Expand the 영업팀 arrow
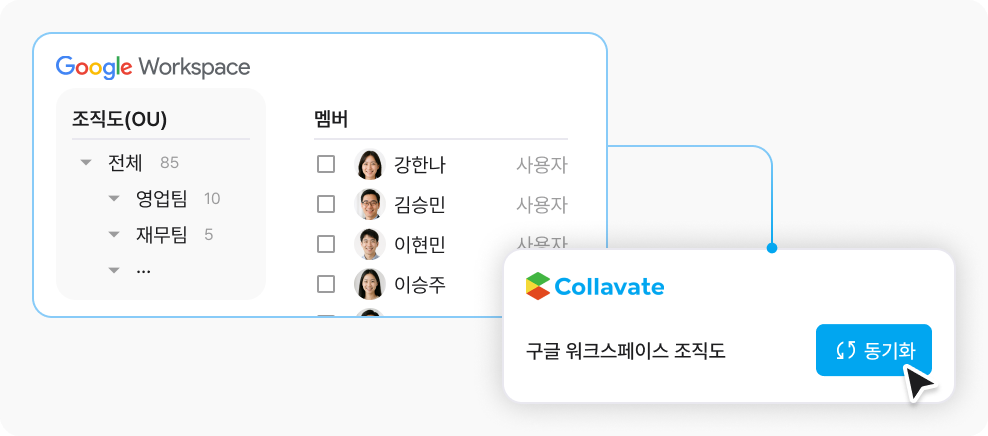This screenshot has width=988, height=436. coord(113,198)
